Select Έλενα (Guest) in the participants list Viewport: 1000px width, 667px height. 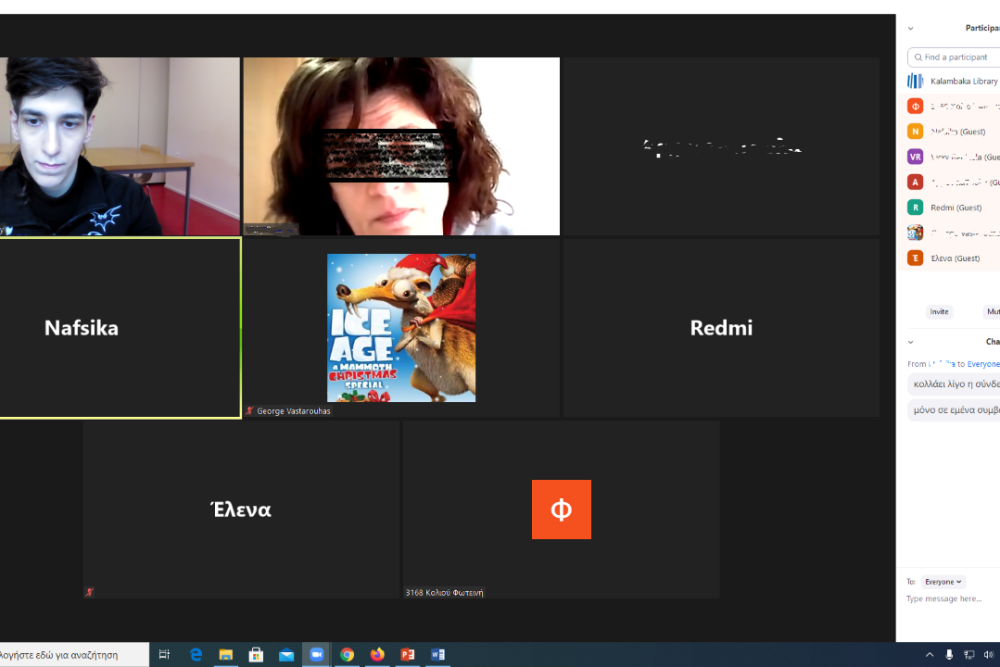[954, 258]
